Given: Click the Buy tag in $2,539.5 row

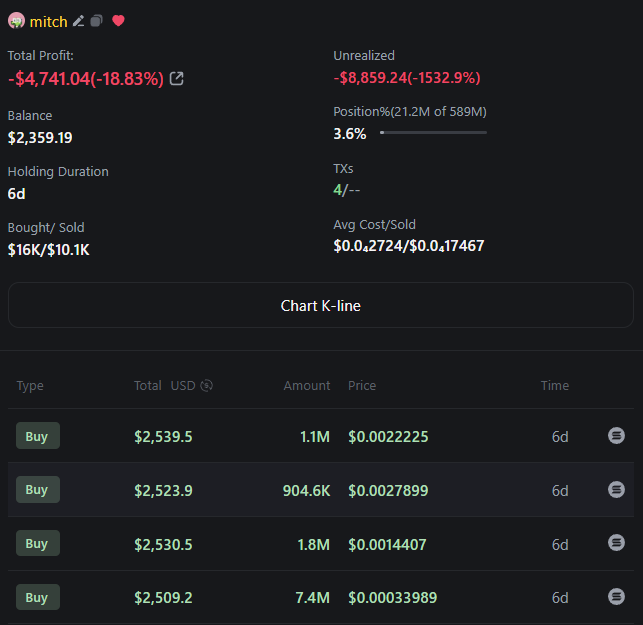Looking at the screenshot, I should pyautogui.click(x=38, y=436).
